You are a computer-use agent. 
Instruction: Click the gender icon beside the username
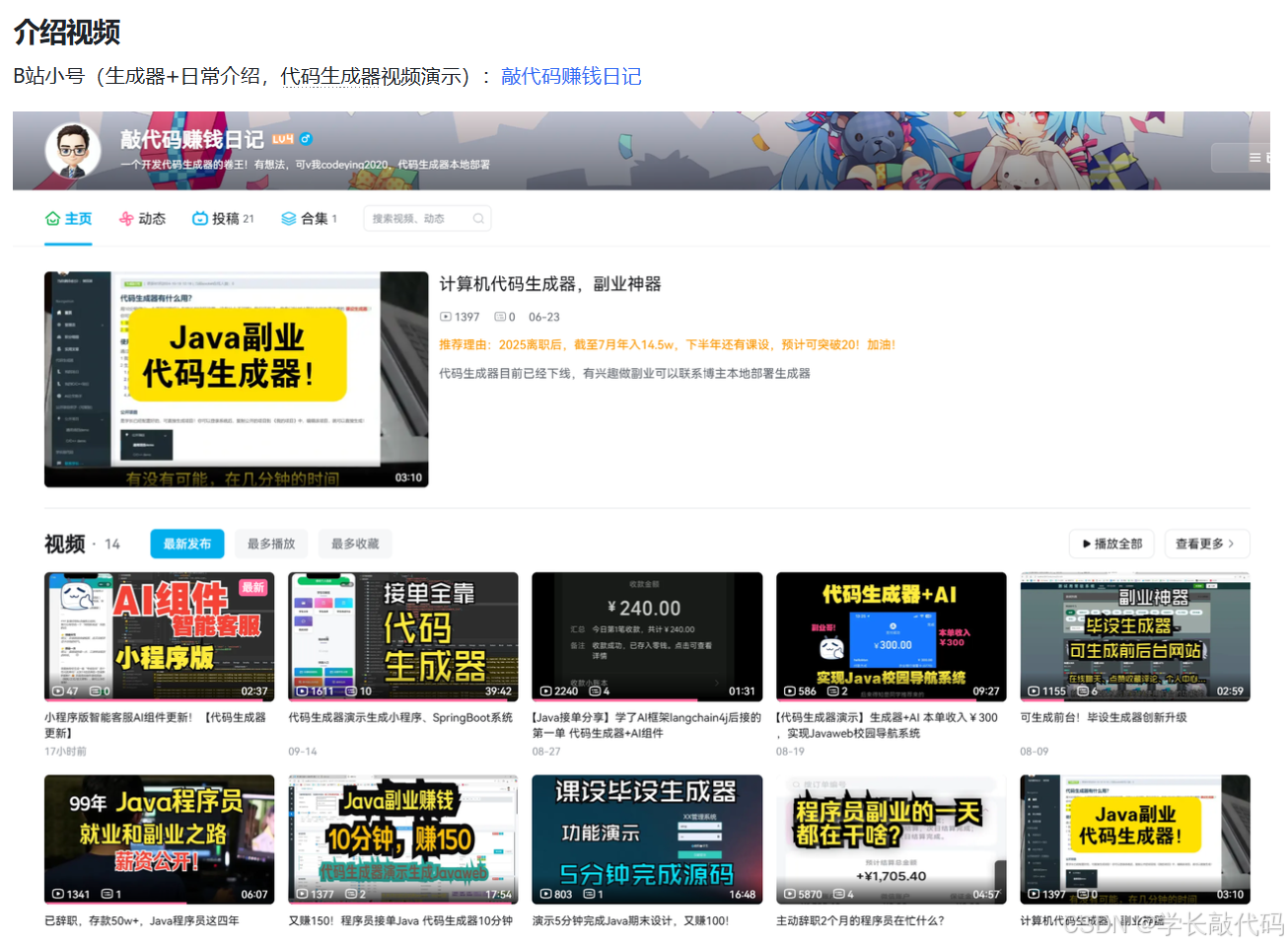(x=307, y=140)
